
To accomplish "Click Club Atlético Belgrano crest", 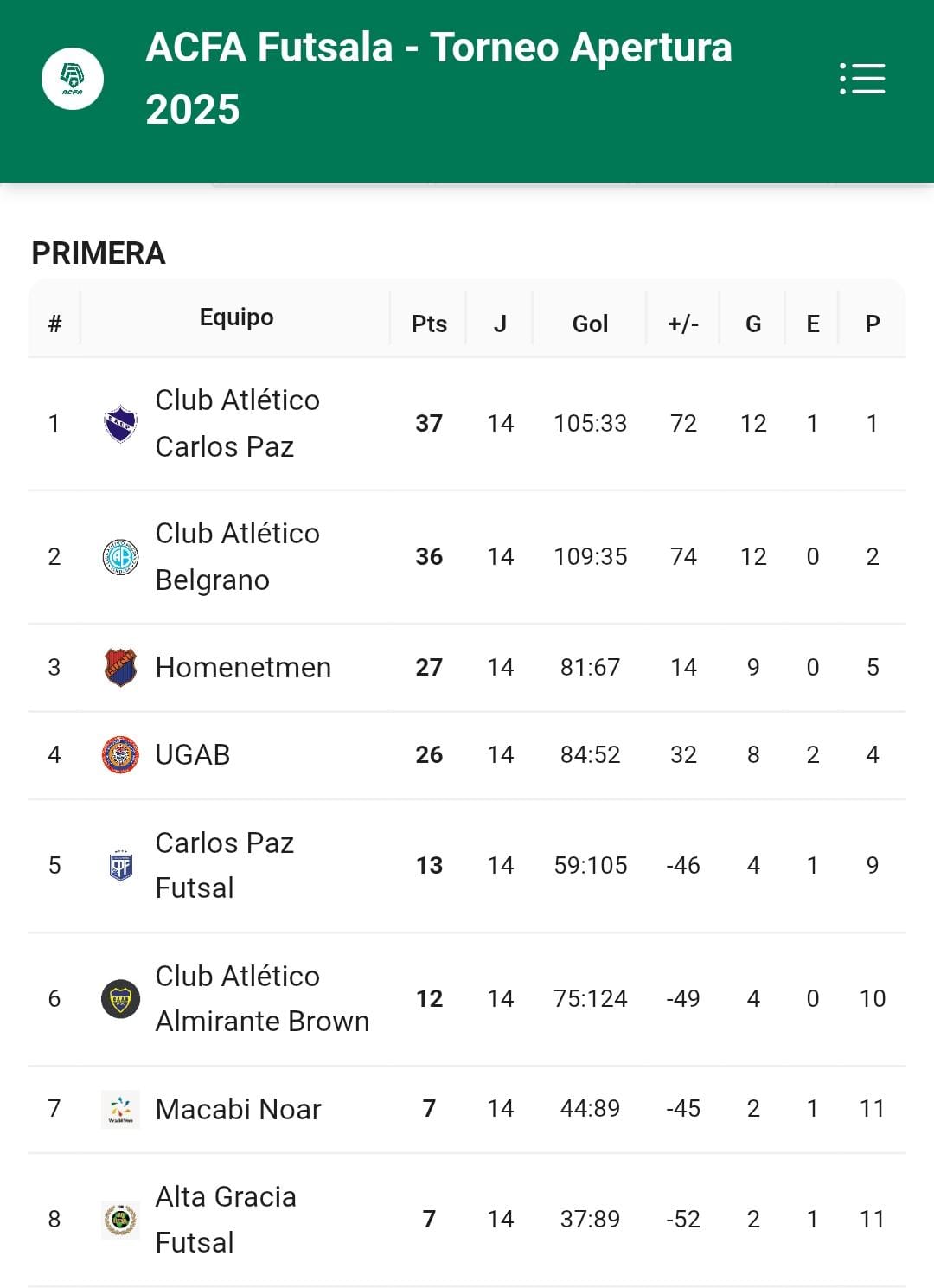I will tap(120, 557).
